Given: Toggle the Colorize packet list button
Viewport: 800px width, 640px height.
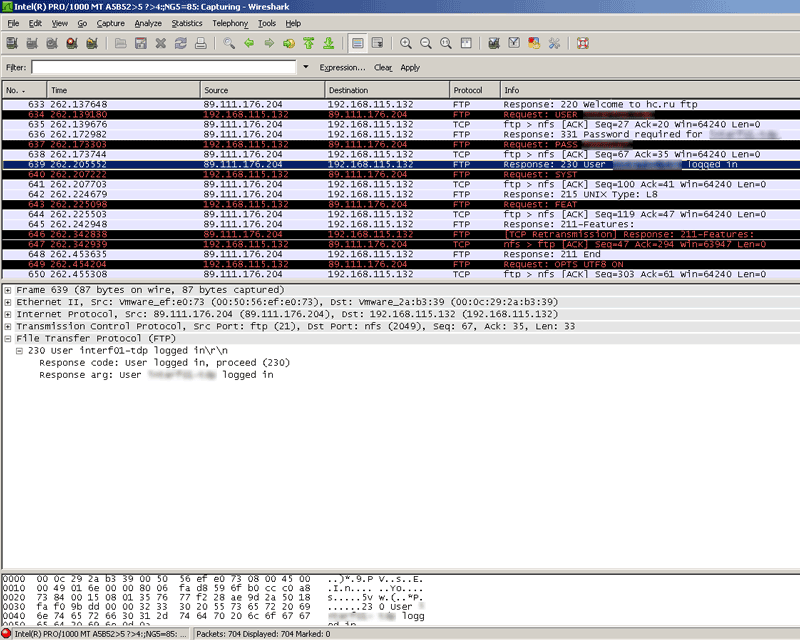Looking at the screenshot, I should [x=358, y=44].
